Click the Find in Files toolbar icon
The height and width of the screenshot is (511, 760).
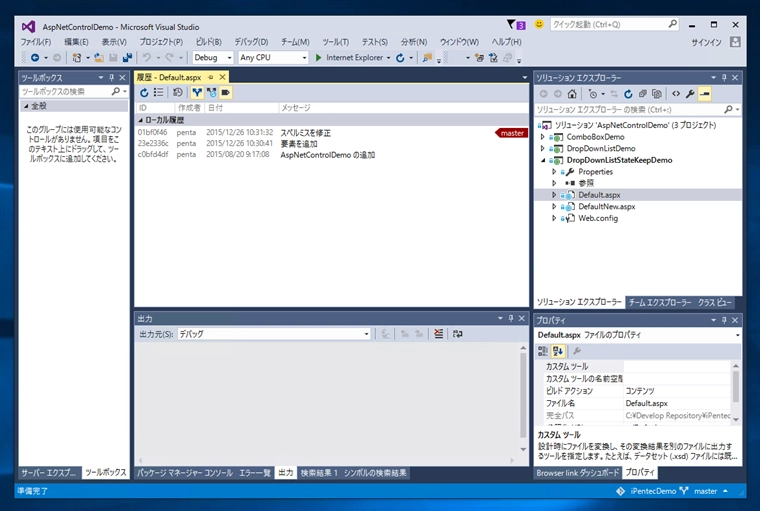click(427, 58)
